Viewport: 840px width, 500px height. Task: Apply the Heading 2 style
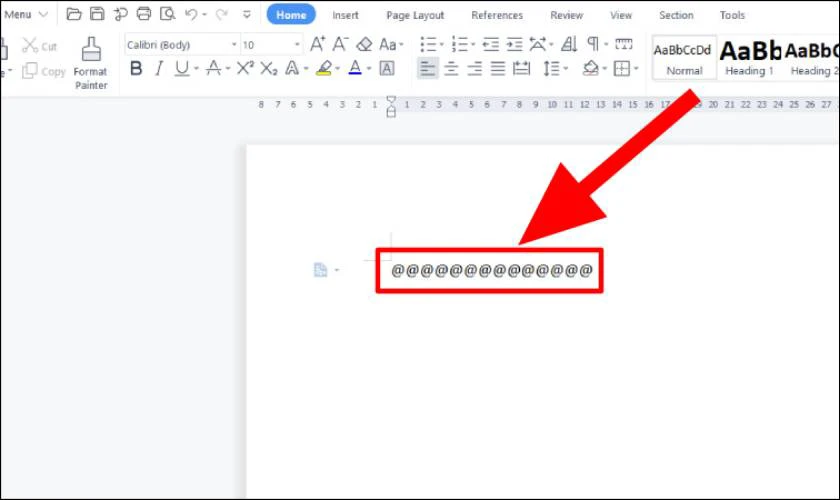coord(812,58)
